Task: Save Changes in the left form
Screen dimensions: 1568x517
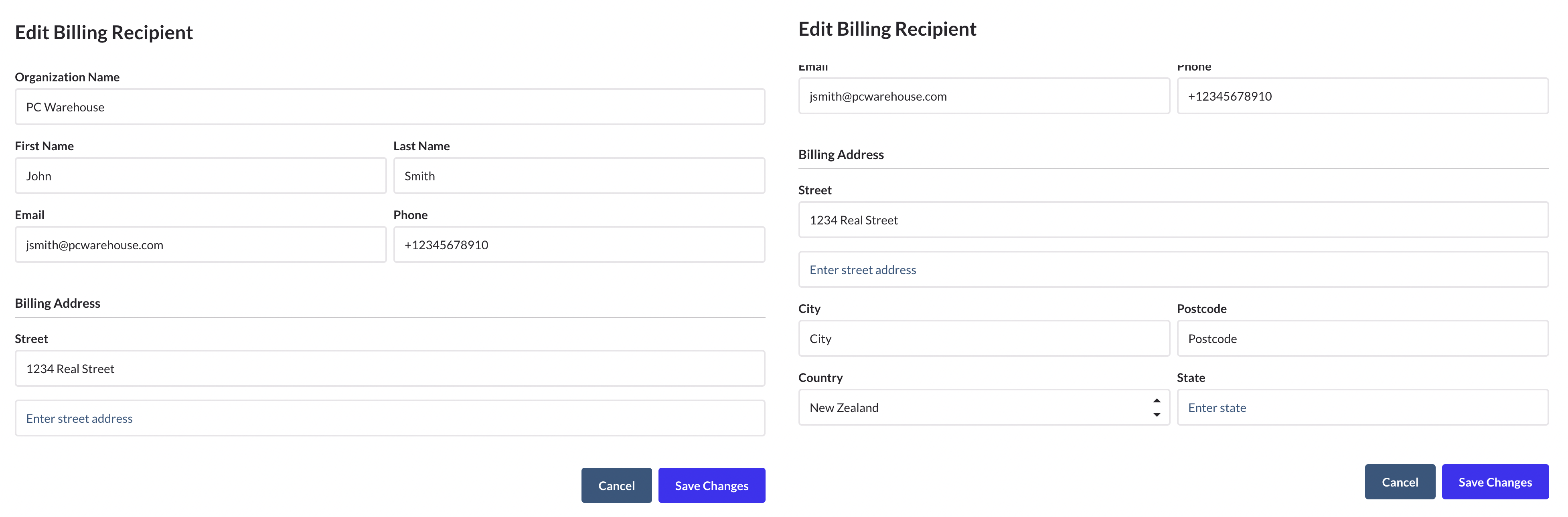Action: coord(711,485)
